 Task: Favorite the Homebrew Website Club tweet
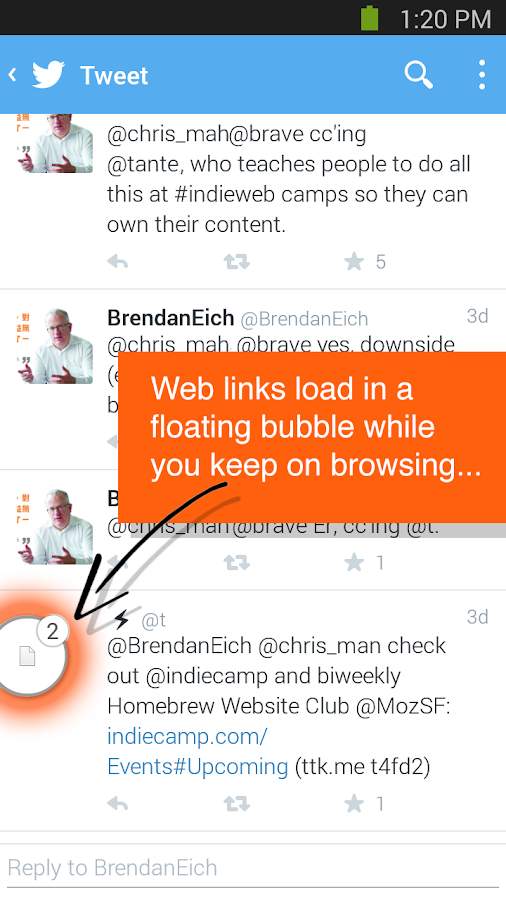354,804
